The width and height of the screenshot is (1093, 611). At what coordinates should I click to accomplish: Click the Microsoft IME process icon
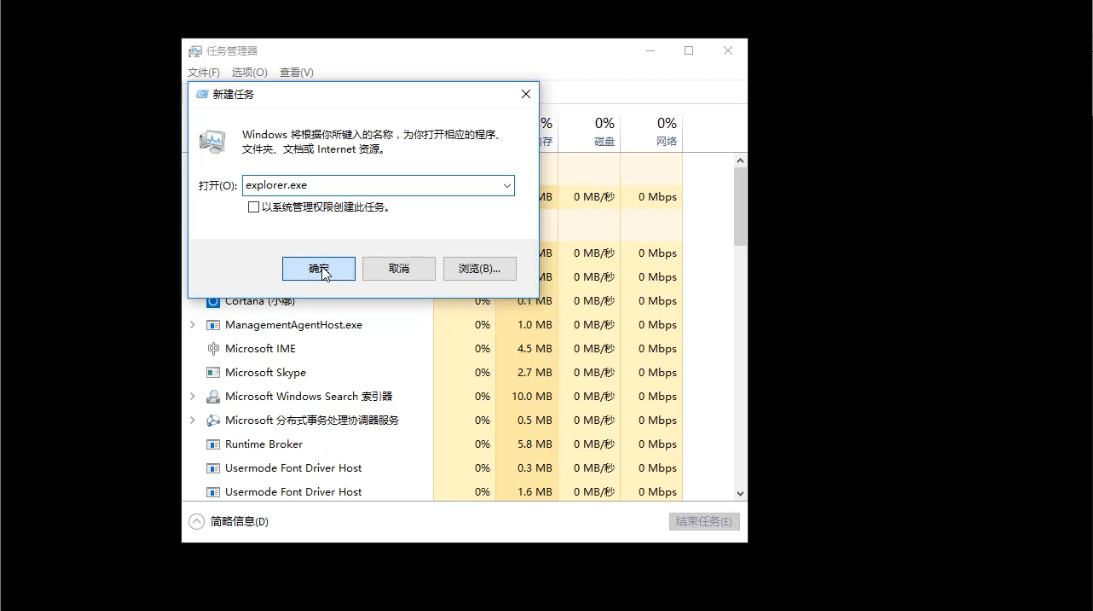213,349
